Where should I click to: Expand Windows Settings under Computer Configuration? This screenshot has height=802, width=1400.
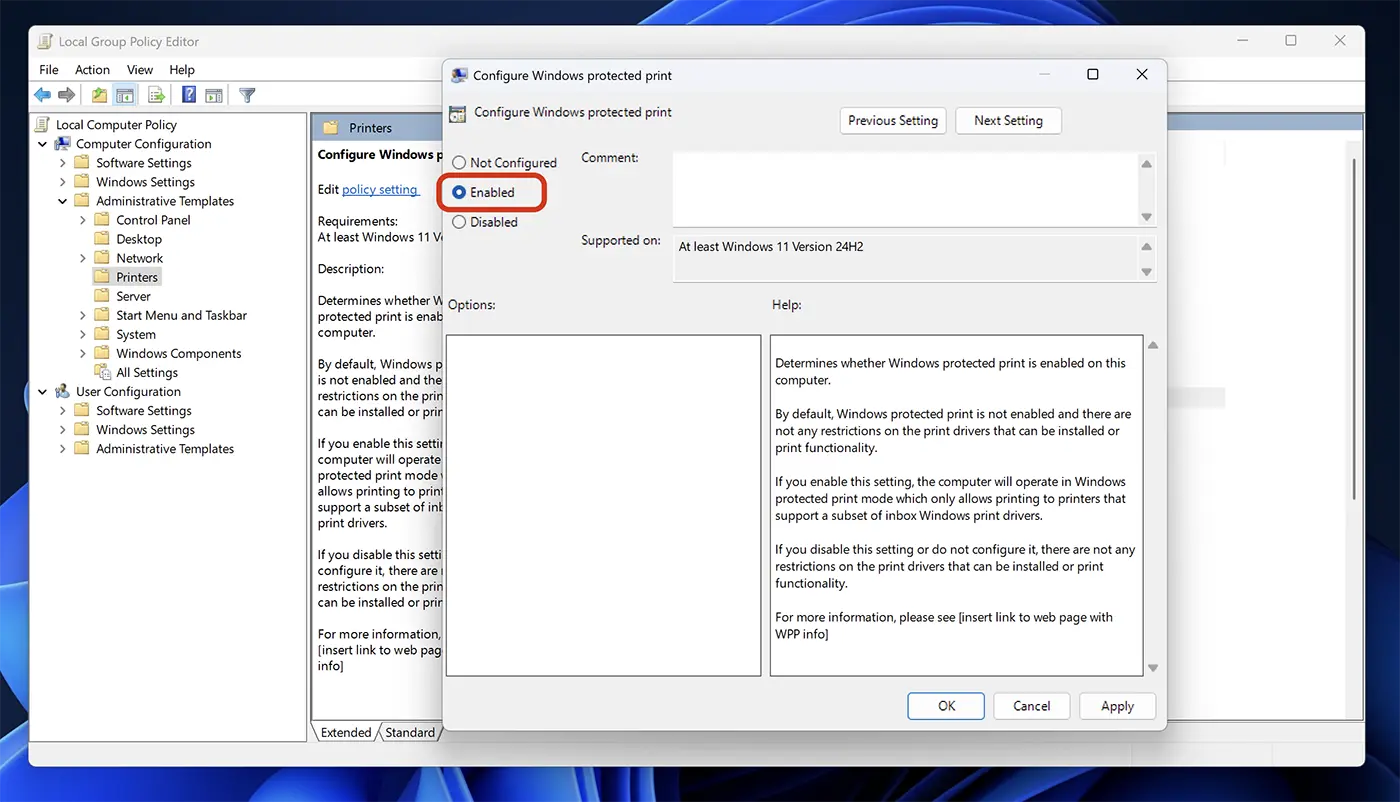tap(63, 182)
